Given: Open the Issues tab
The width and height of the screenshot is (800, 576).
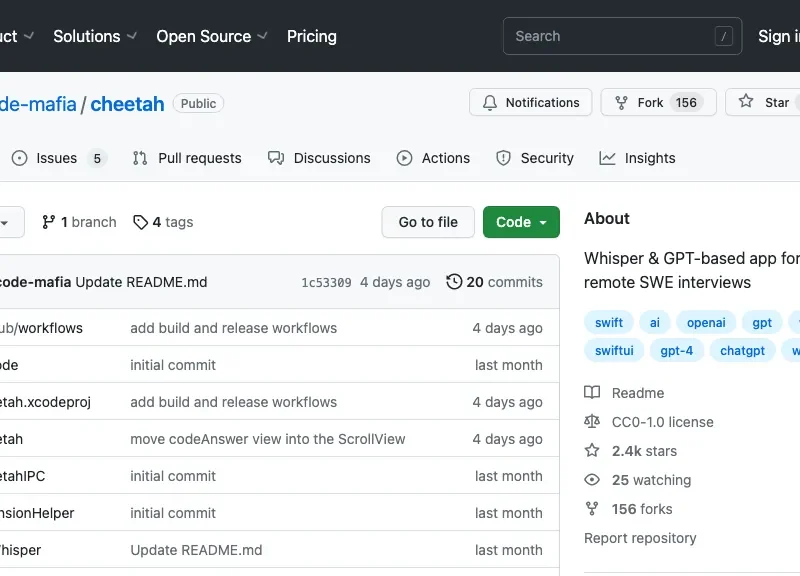Looking at the screenshot, I should point(57,158).
